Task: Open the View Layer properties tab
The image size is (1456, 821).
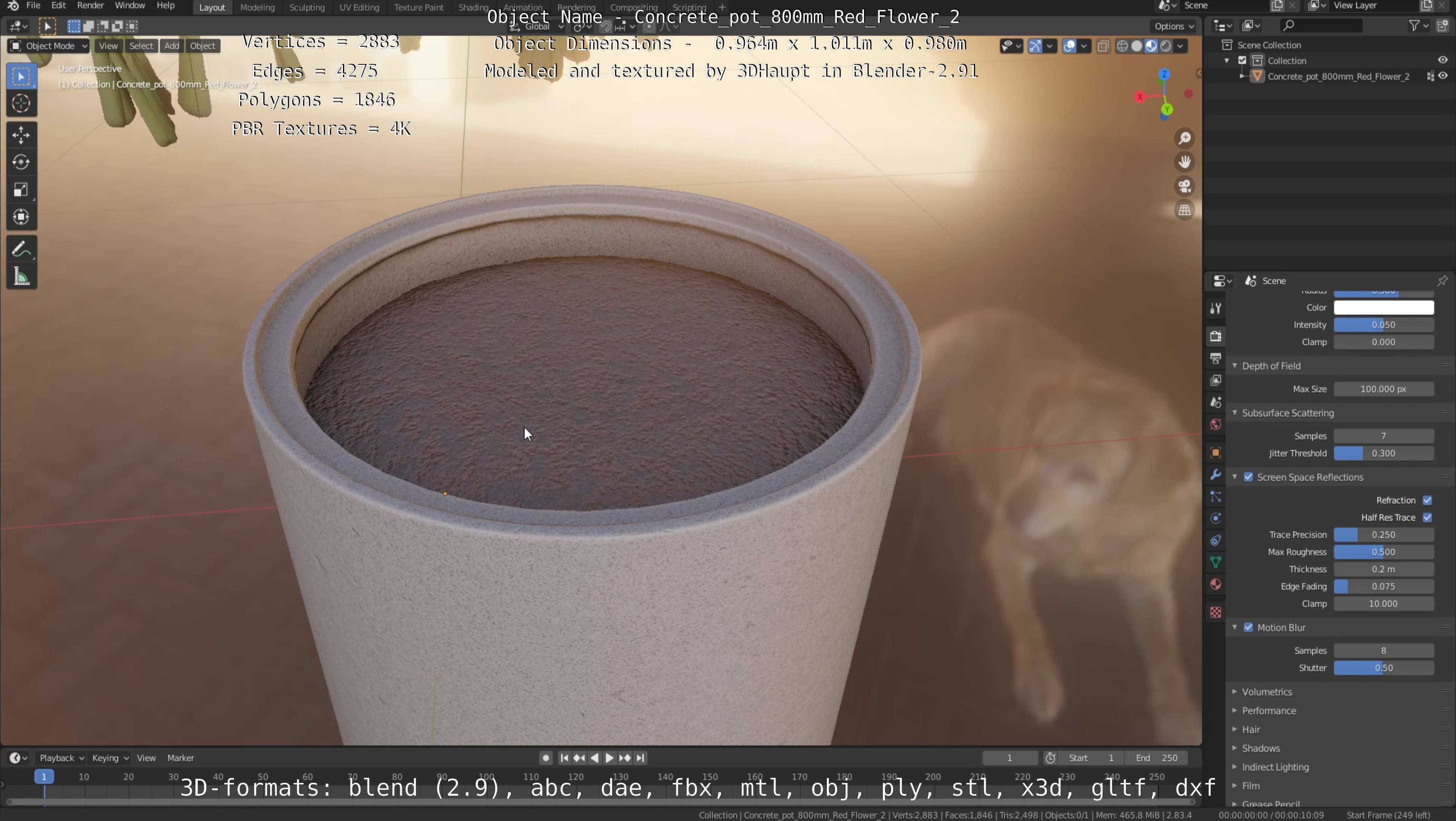Action: tap(1216, 380)
